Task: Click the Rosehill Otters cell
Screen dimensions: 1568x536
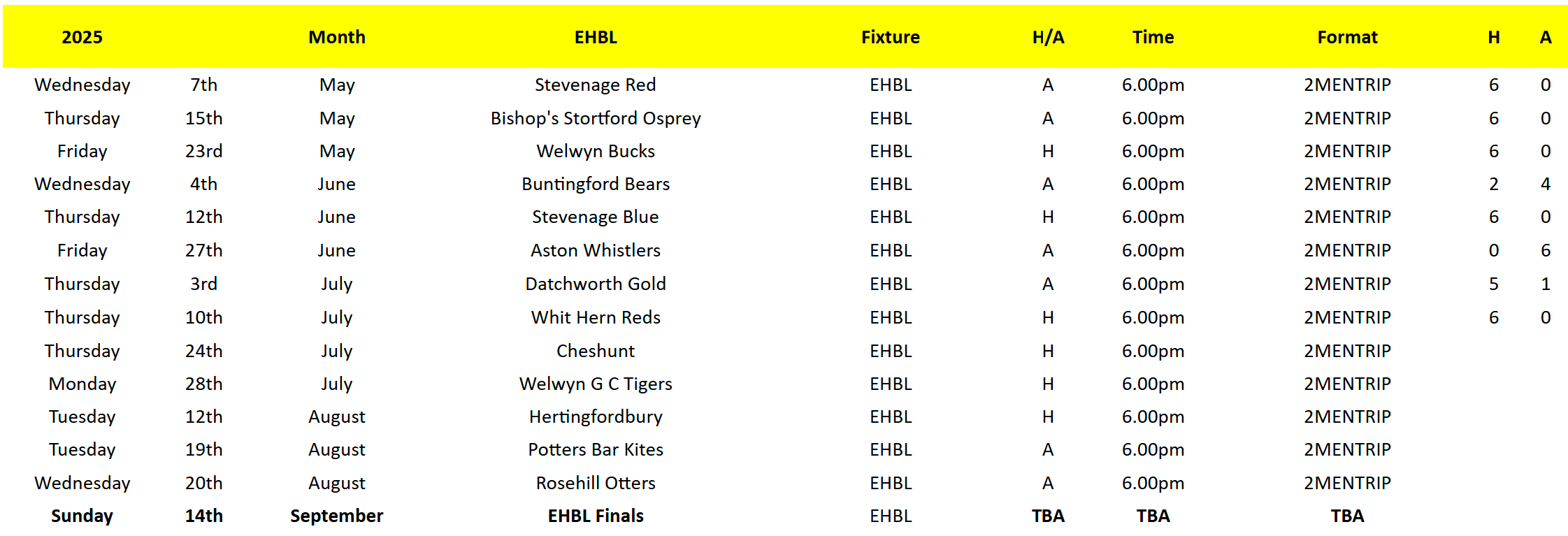Action: click(596, 483)
